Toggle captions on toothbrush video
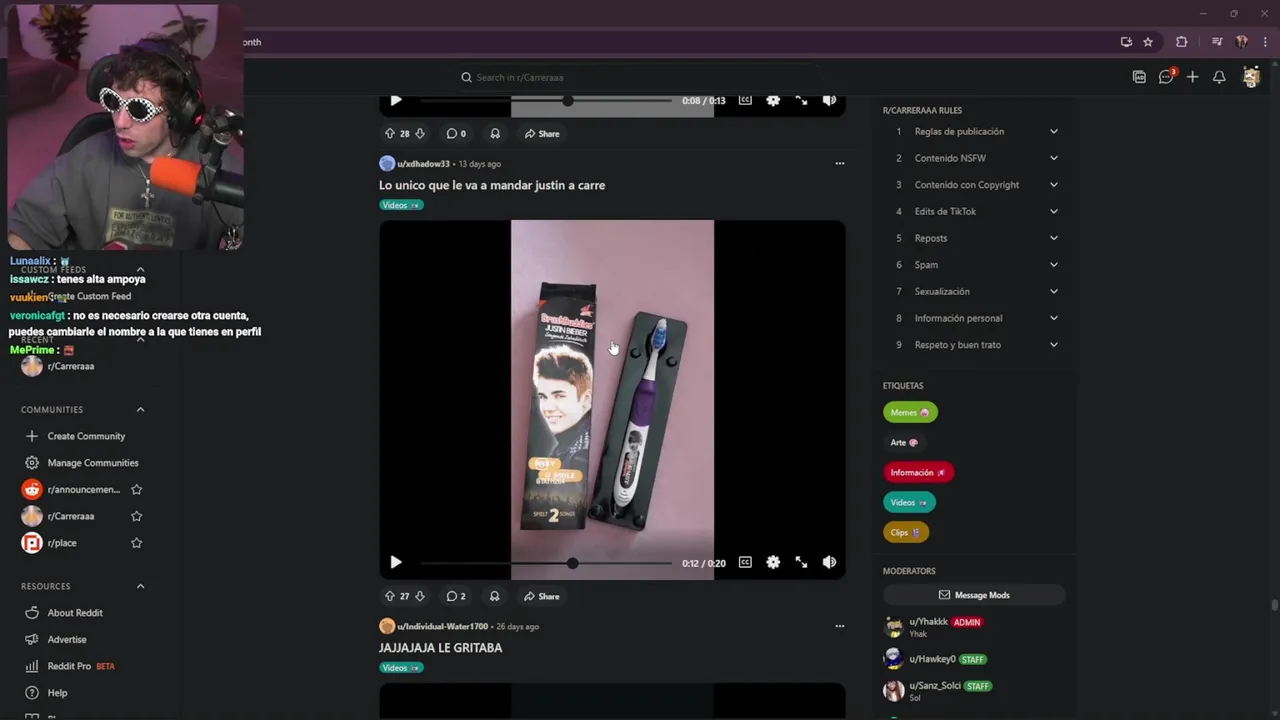This screenshot has height=720, width=1280. coord(745,563)
